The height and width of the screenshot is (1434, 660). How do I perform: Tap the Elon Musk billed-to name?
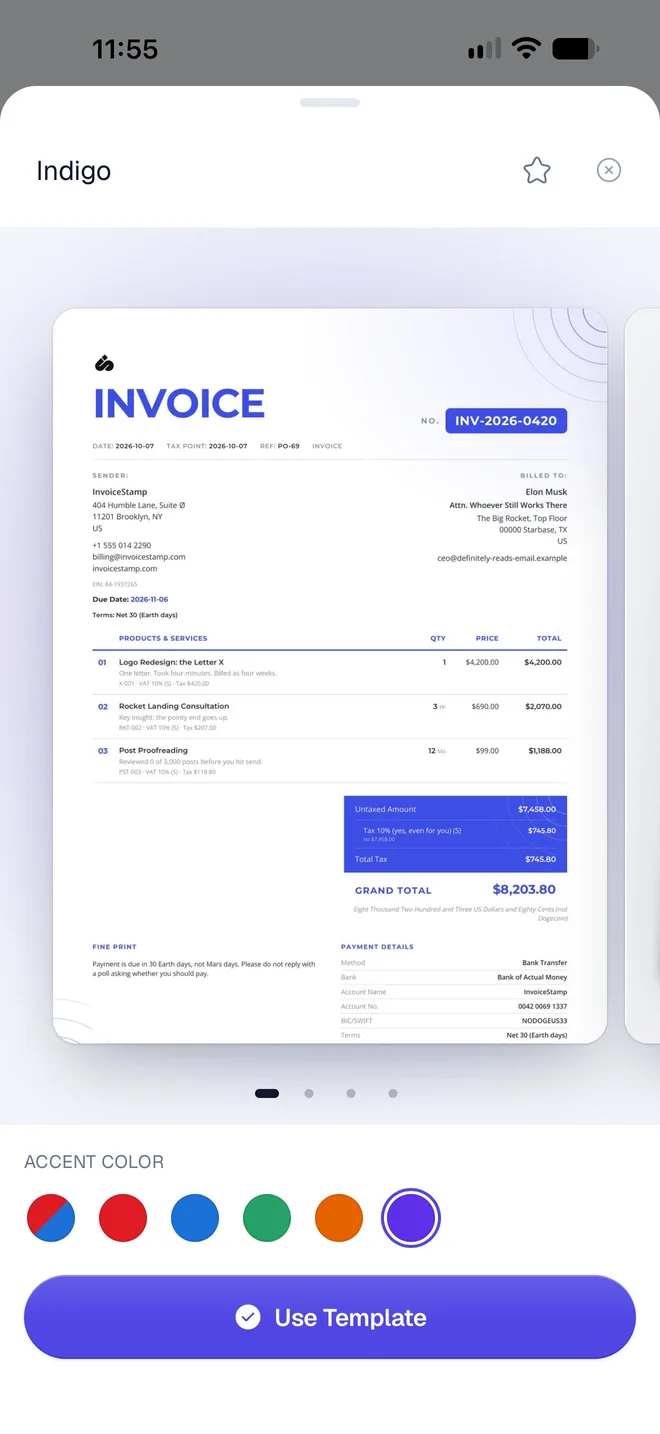click(546, 492)
